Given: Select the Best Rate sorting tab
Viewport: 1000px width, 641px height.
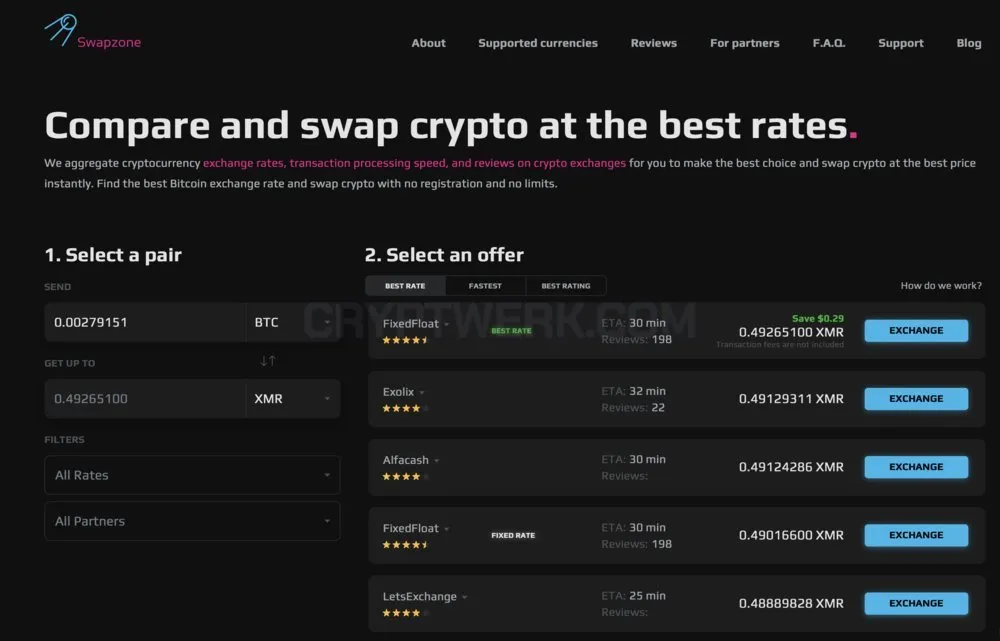Looking at the screenshot, I should click(x=405, y=286).
